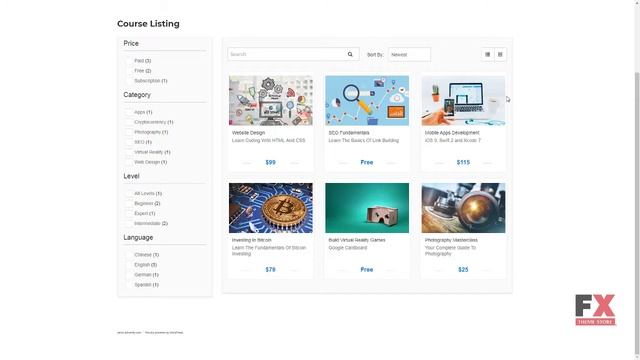
Task: Check the Expert level filter
Action: point(129,213)
